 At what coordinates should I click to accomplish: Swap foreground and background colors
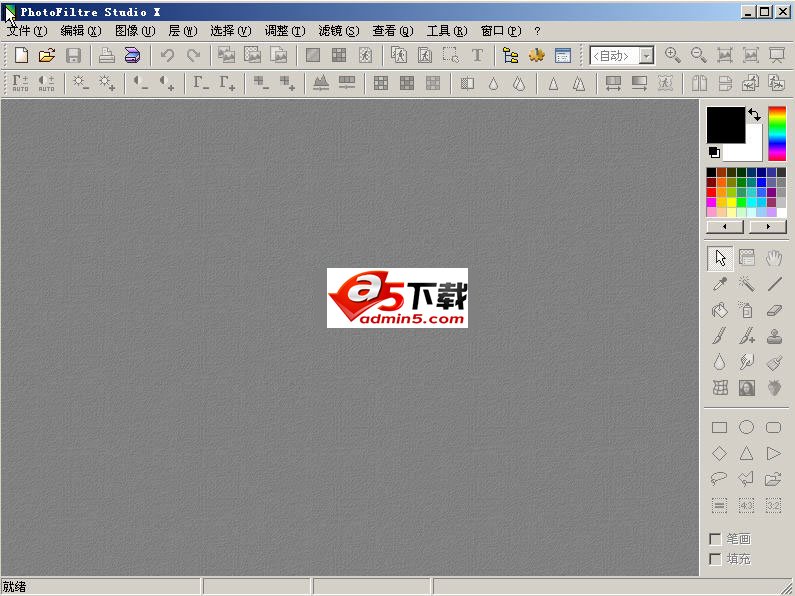pyautogui.click(x=754, y=115)
